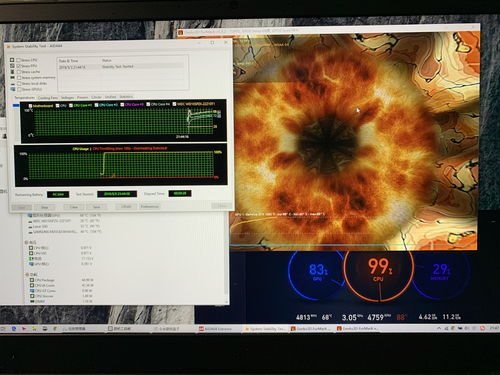Click the GPU 83% usage gauge
This screenshot has width=500, height=375.
pos(317,271)
